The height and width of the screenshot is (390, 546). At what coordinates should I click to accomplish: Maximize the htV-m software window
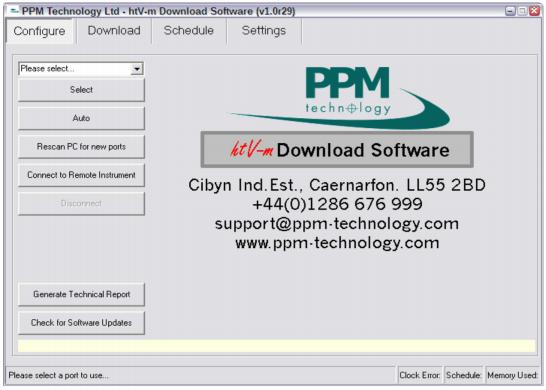coord(522,11)
